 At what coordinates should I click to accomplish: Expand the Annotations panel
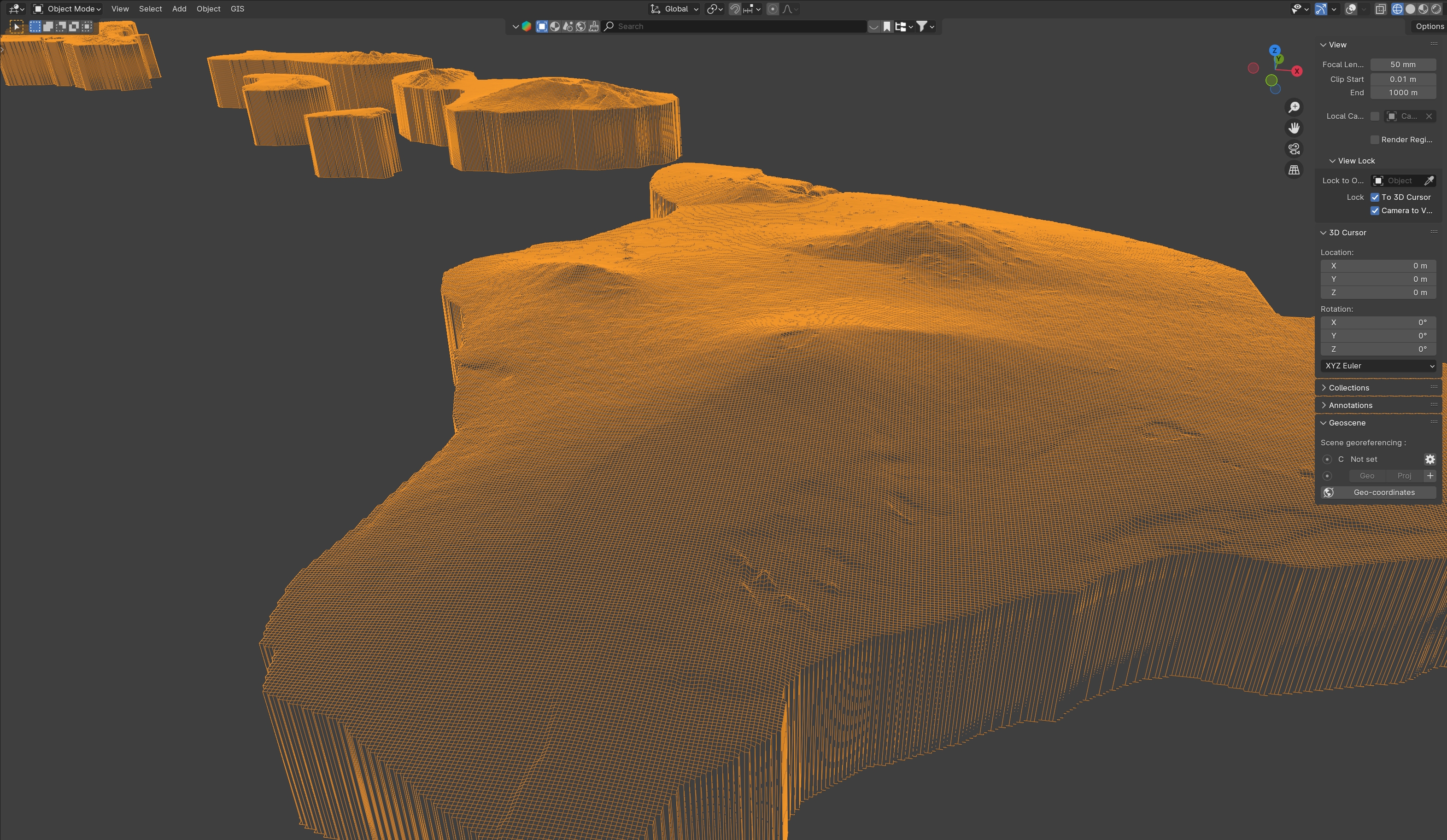1350,405
